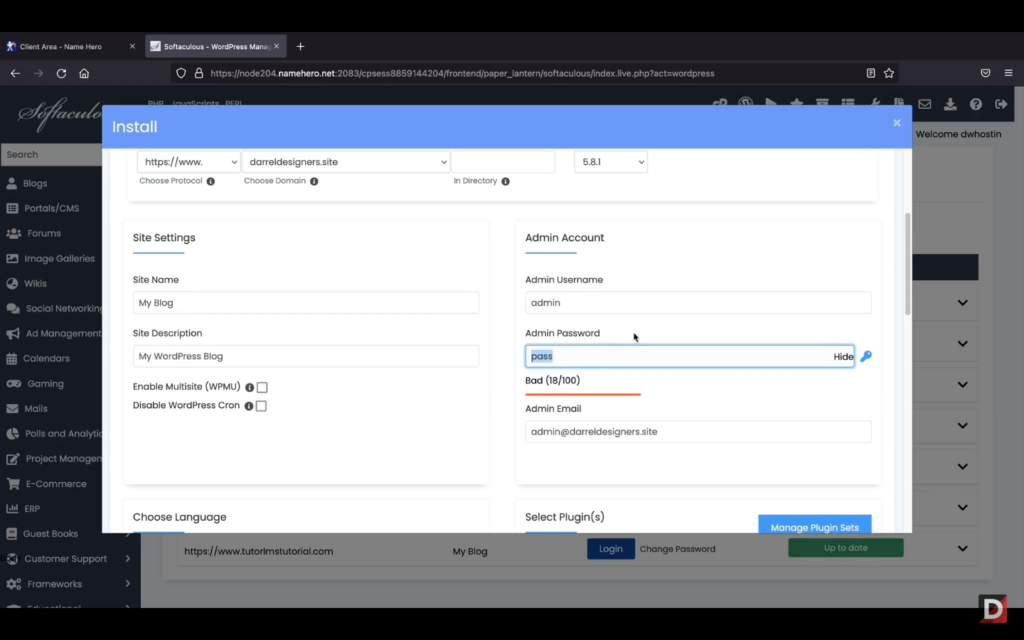Close the Install dialog with X
This screenshot has height=640, width=1024.
pyautogui.click(x=897, y=123)
